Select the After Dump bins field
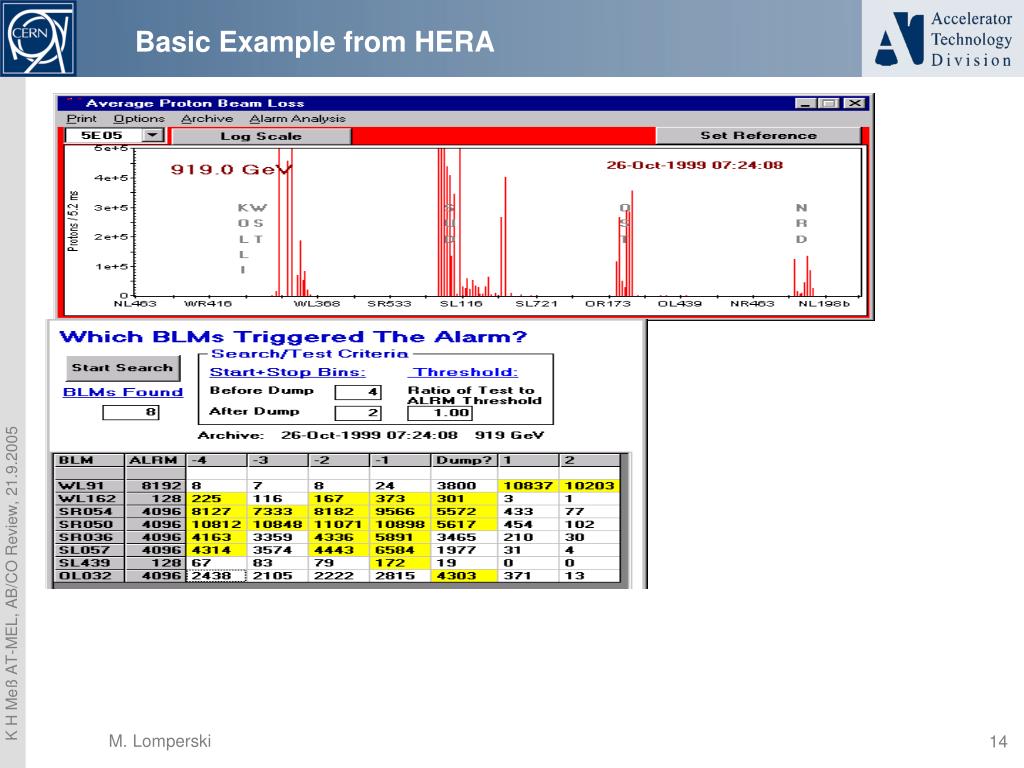The image size is (1024, 768). coord(358,413)
